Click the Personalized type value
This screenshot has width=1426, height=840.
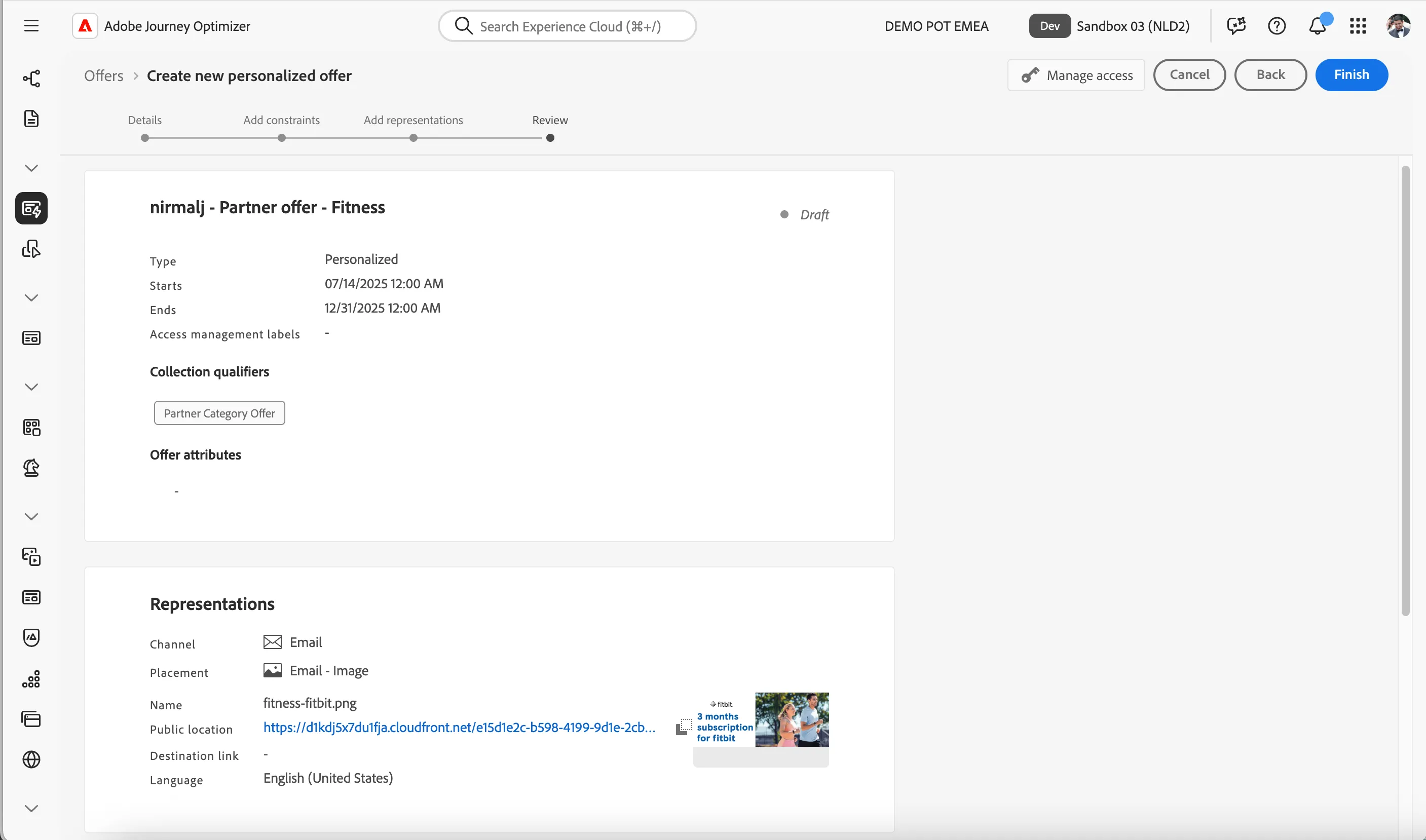[361, 259]
